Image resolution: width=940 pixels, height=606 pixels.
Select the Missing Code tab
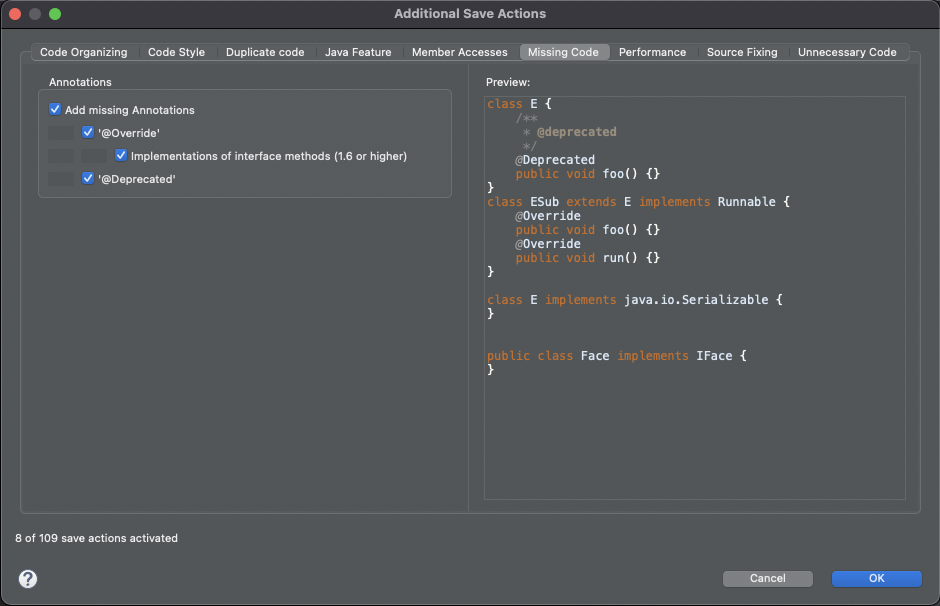click(x=563, y=52)
